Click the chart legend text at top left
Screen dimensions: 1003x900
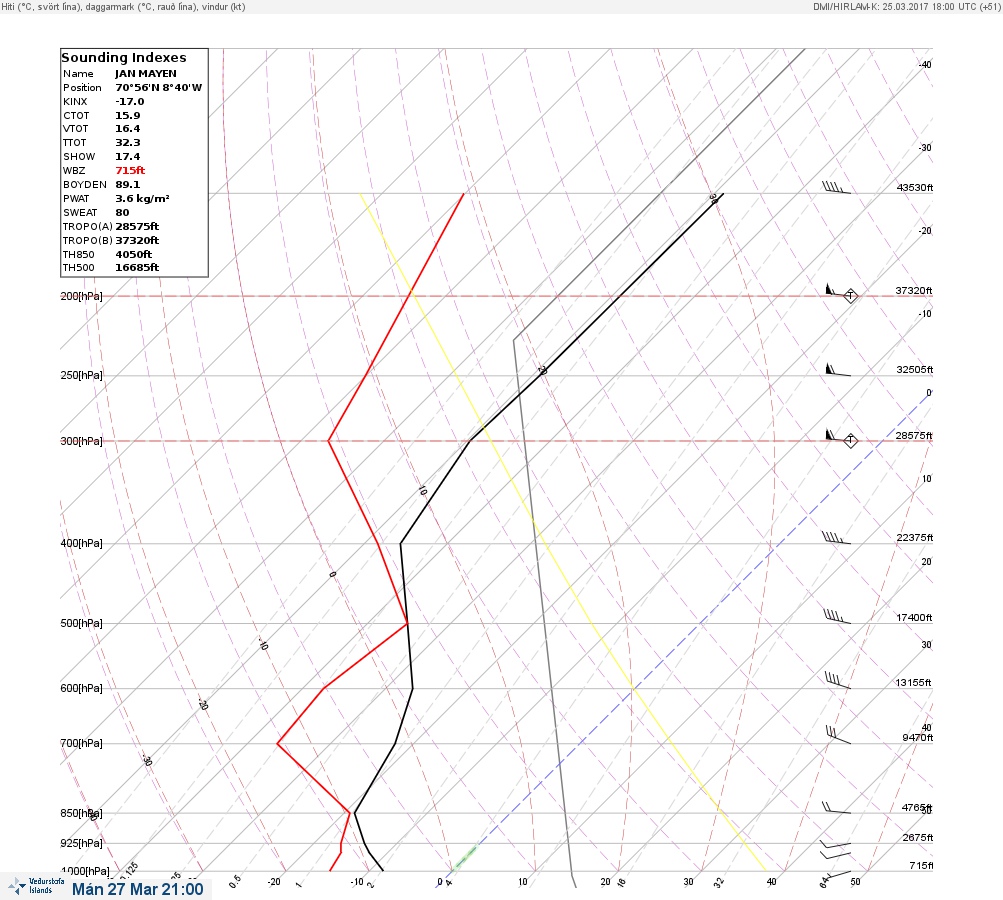pyautogui.click(x=123, y=7)
